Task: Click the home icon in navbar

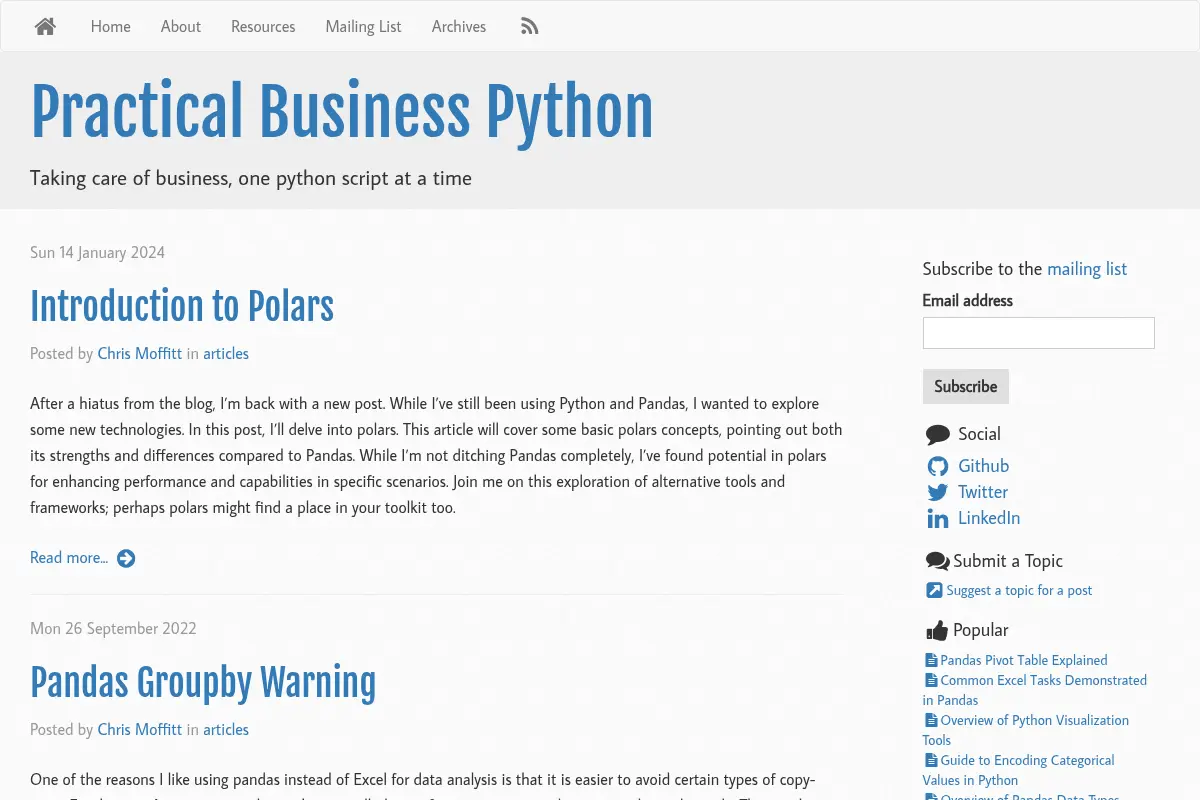Action: coord(45,27)
